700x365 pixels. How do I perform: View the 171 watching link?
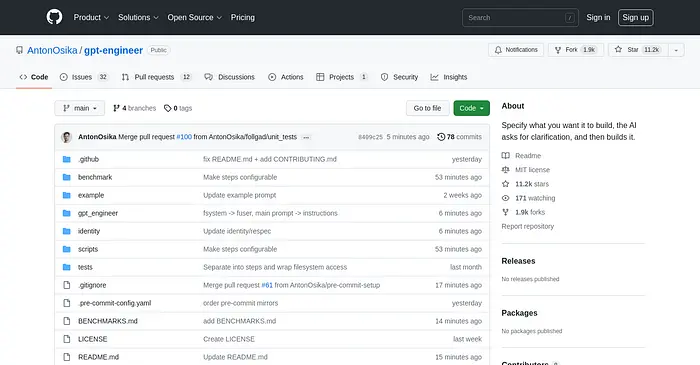(x=529, y=198)
